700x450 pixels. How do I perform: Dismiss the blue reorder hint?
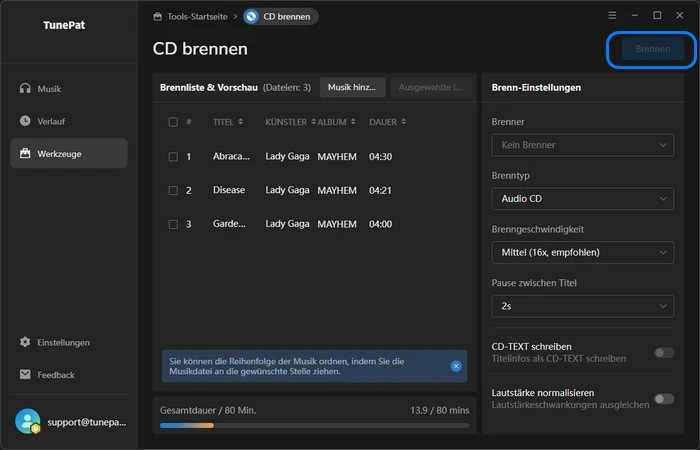pyautogui.click(x=456, y=366)
